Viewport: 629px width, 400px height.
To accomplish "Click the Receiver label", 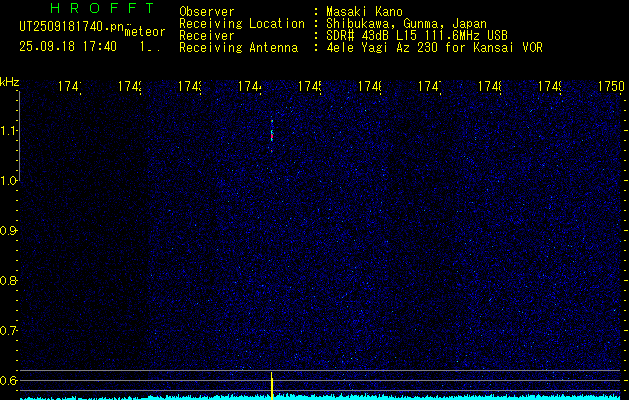I will [207, 36].
